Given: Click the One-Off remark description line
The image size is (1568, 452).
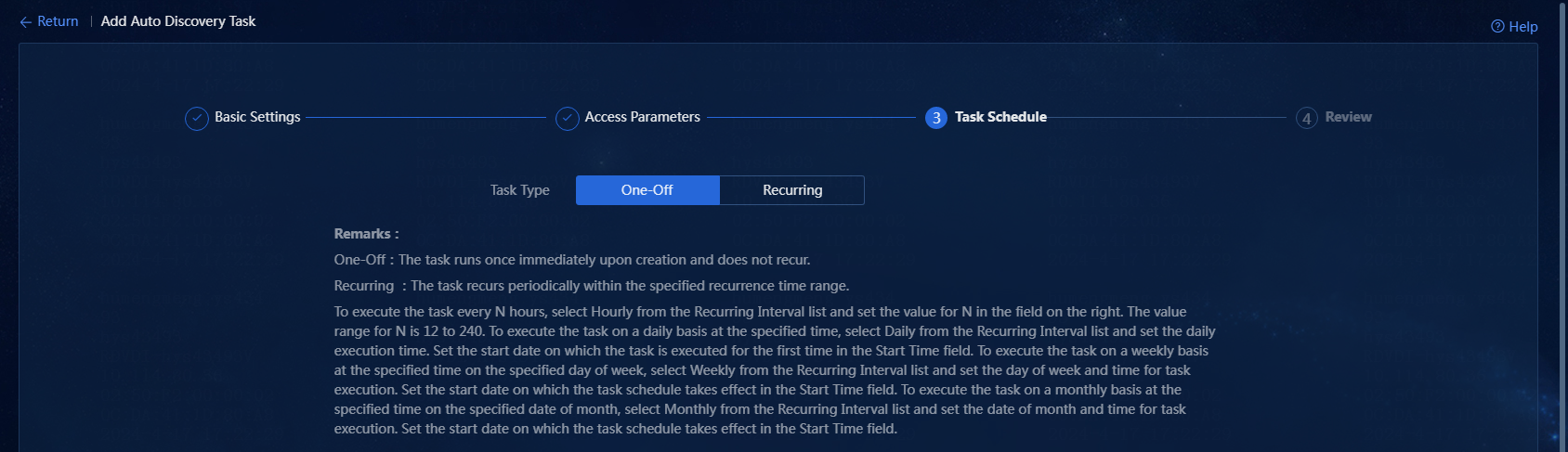Looking at the screenshot, I should [x=572, y=260].
